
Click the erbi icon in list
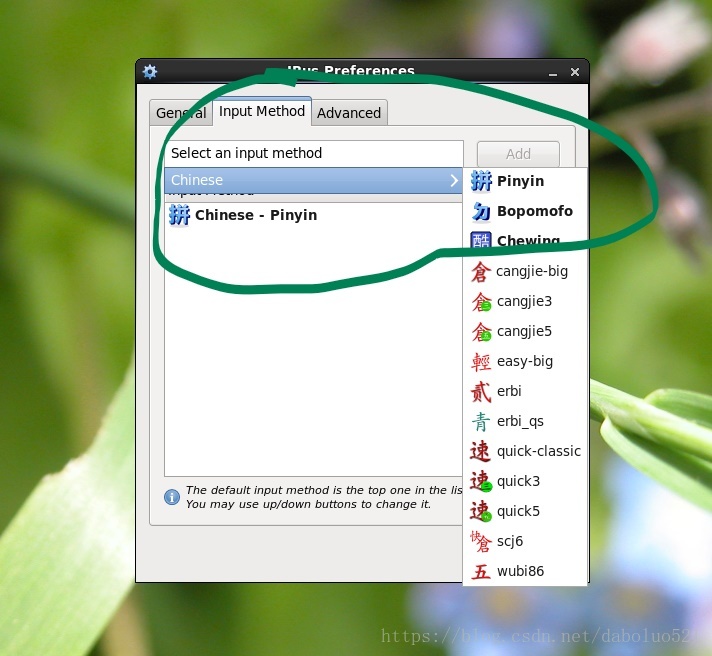click(481, 391)
